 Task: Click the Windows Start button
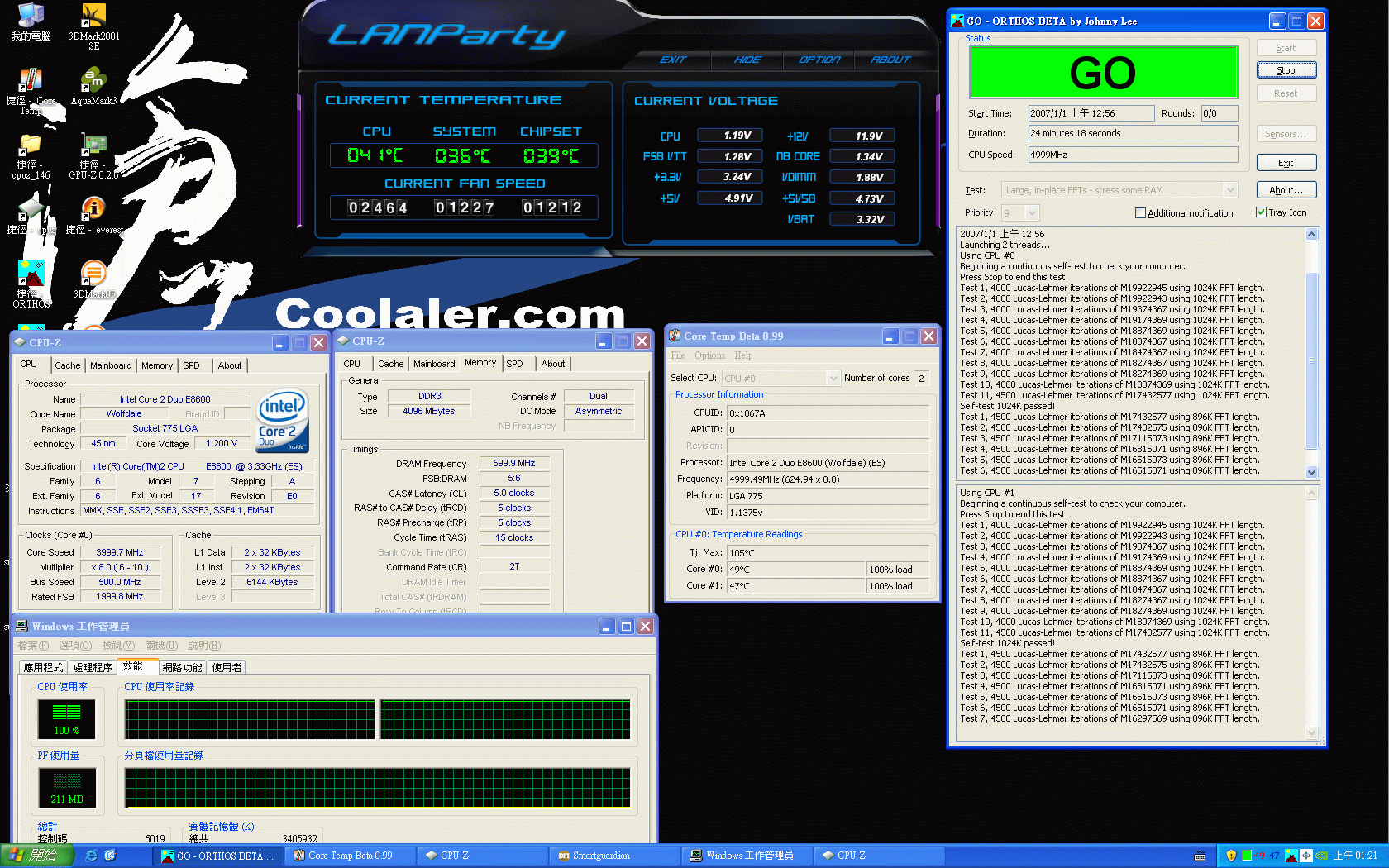[36, 856]
